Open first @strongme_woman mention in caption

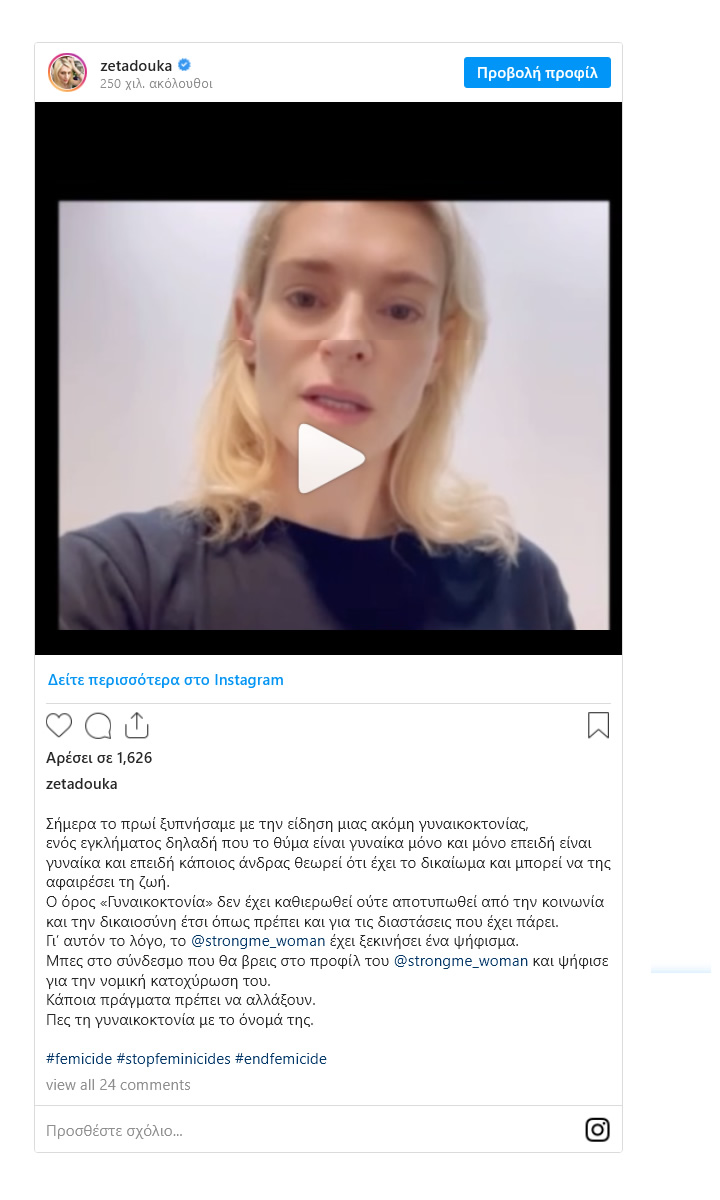point(258,941)
